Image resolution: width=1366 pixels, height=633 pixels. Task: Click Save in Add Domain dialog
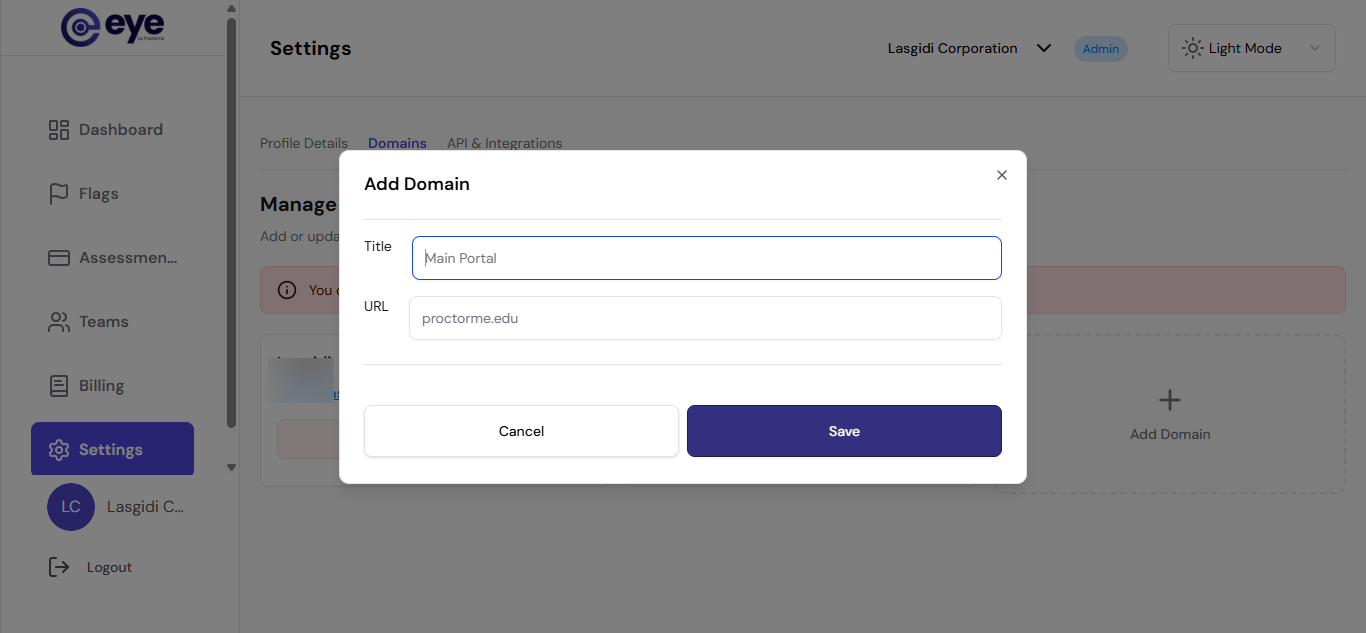pos(844,431)
